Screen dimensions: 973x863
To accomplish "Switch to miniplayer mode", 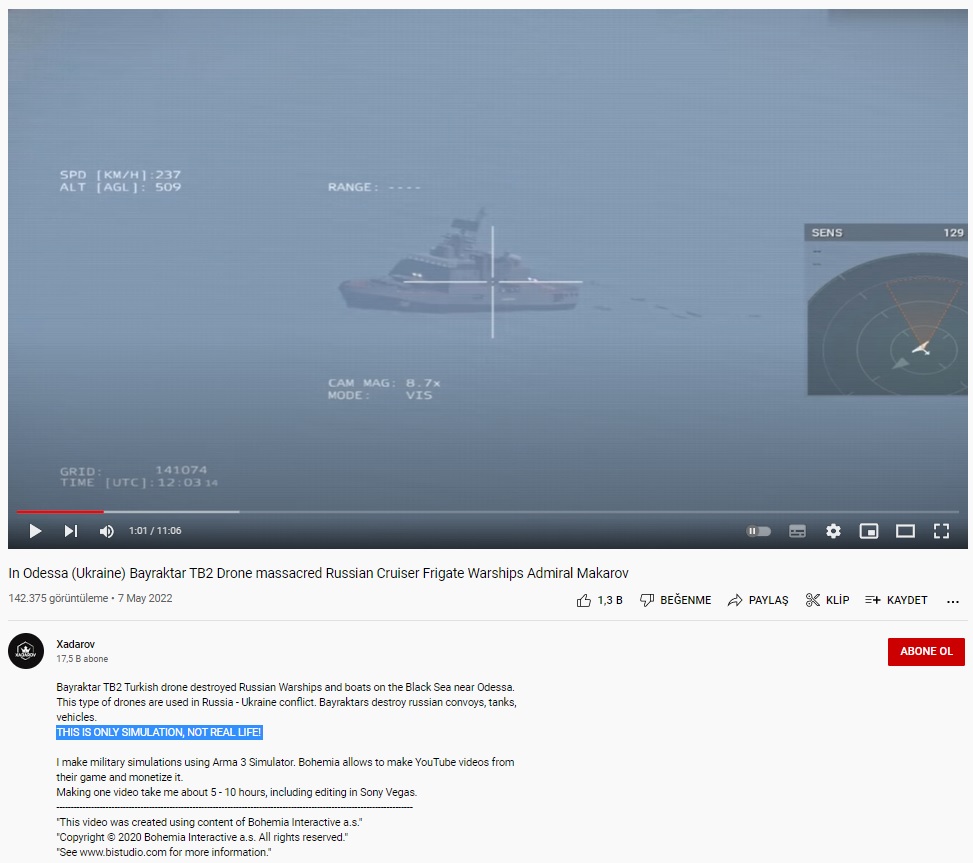I will click(869, 531).
